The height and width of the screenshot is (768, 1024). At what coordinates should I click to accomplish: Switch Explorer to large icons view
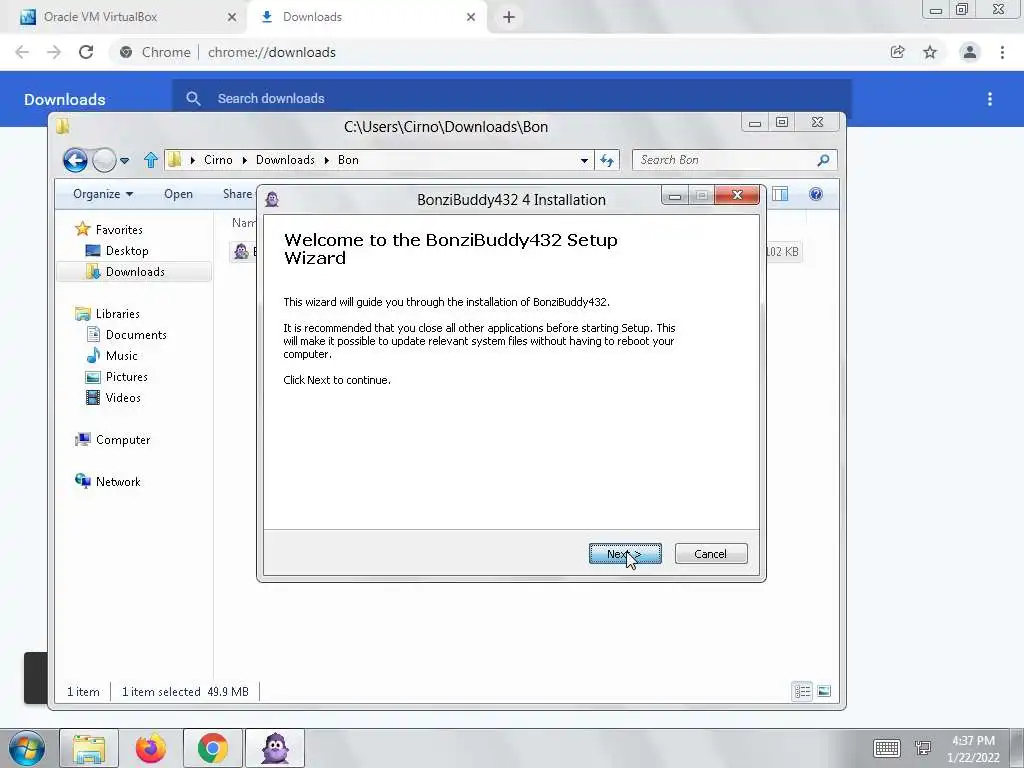824,691
